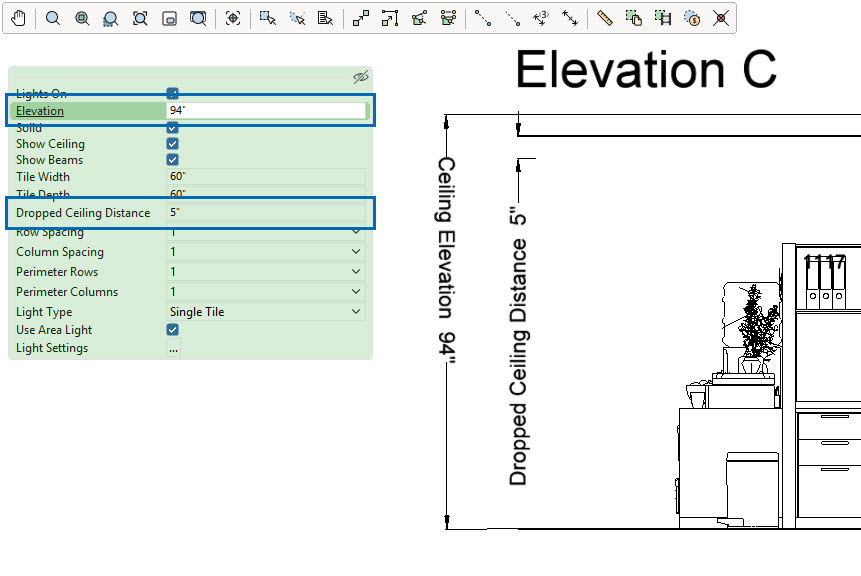Toggle the Solid checkbox
The height and width of the screenshot is (576, 861).
[x=172, y=128]
